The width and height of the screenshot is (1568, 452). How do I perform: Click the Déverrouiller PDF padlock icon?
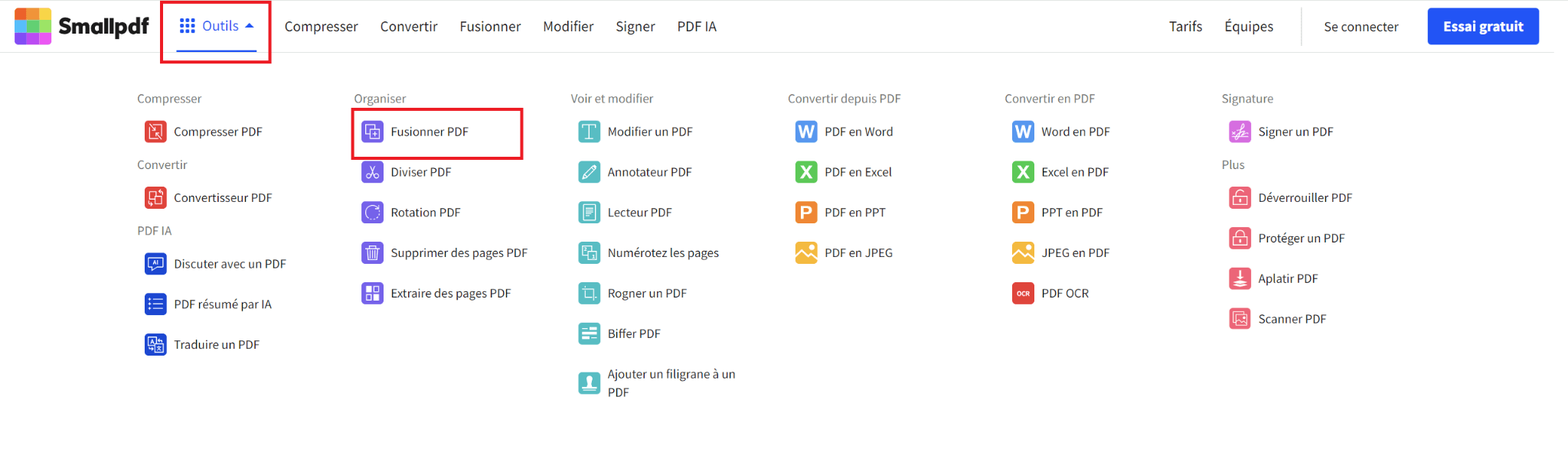(1240, 198)
